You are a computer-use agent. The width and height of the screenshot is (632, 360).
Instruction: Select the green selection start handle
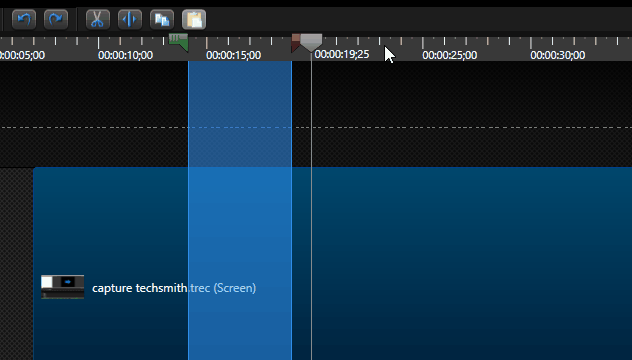pos(179,42)
